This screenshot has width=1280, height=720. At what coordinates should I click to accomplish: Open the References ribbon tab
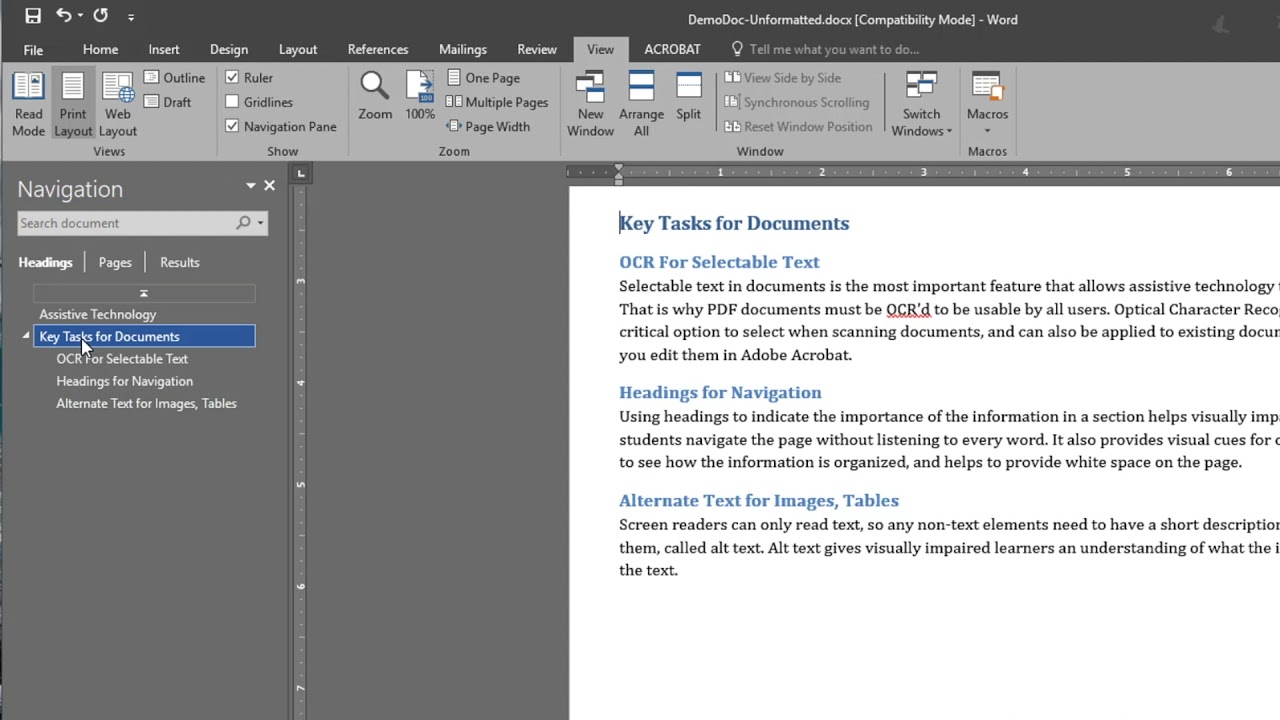coord(378,49)
